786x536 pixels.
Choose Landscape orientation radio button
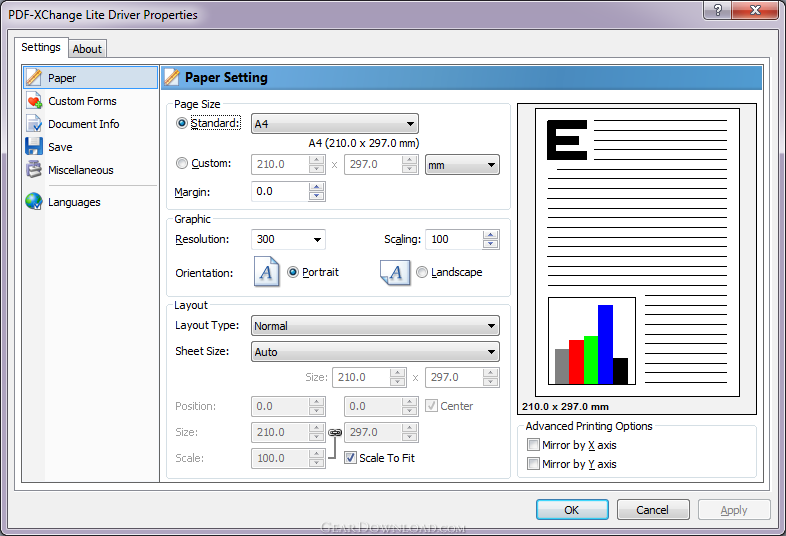click(x=422, y=272)
